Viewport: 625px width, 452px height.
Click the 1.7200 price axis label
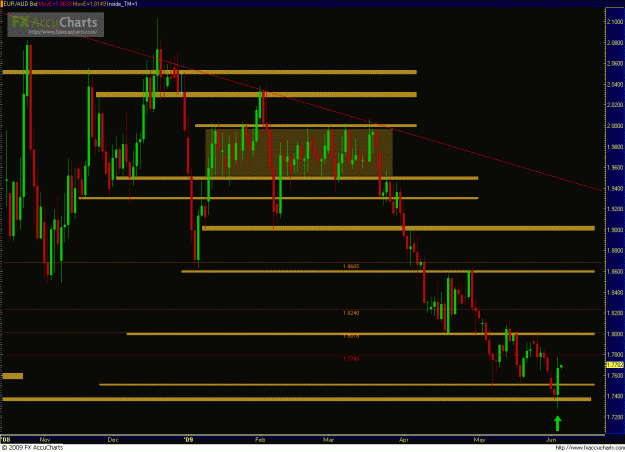(615, 417)
